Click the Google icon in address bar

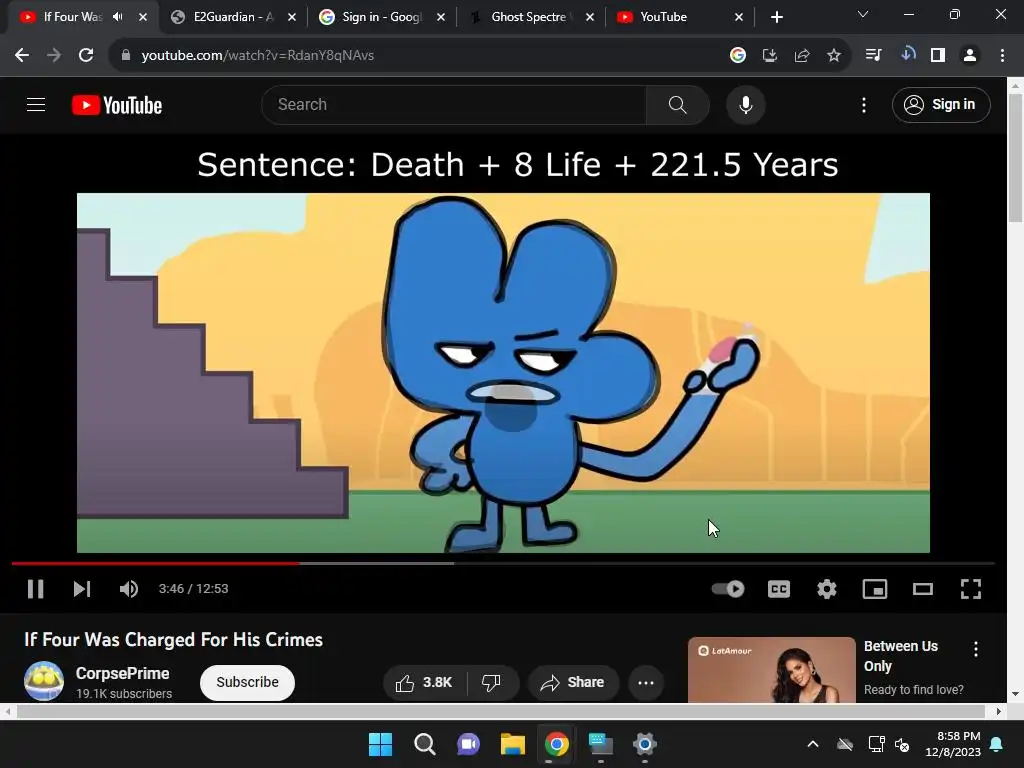click(x=738, y=56)
